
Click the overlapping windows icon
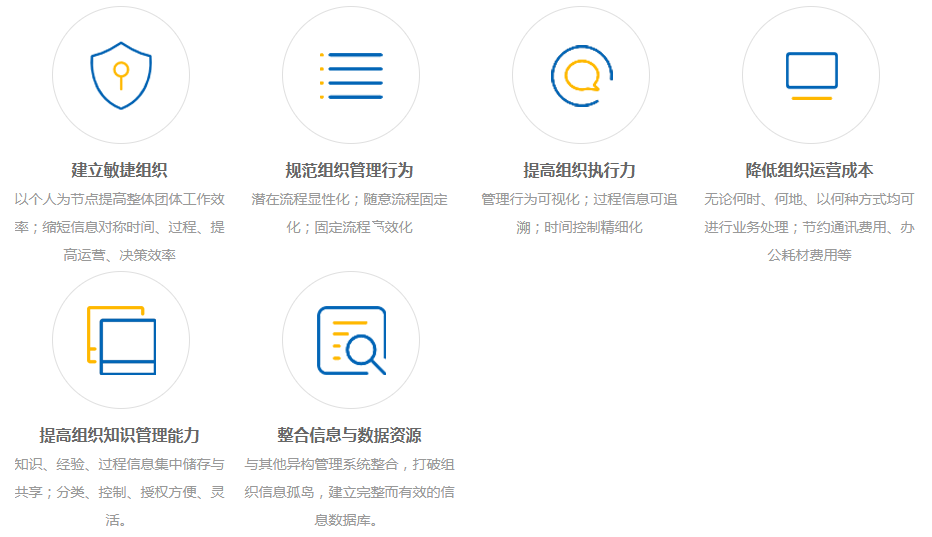point(120,340)
